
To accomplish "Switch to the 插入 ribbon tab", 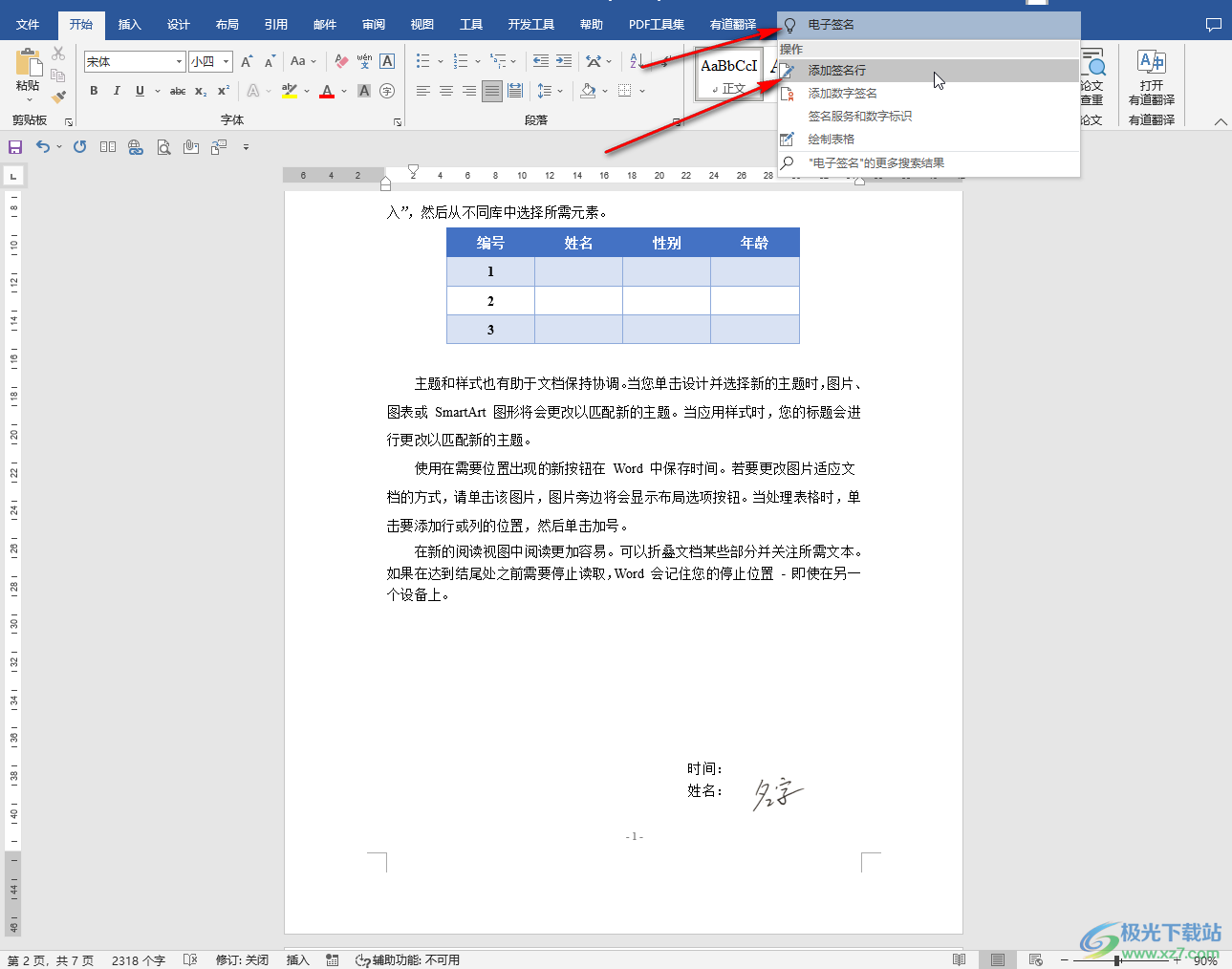I will 130,24.
